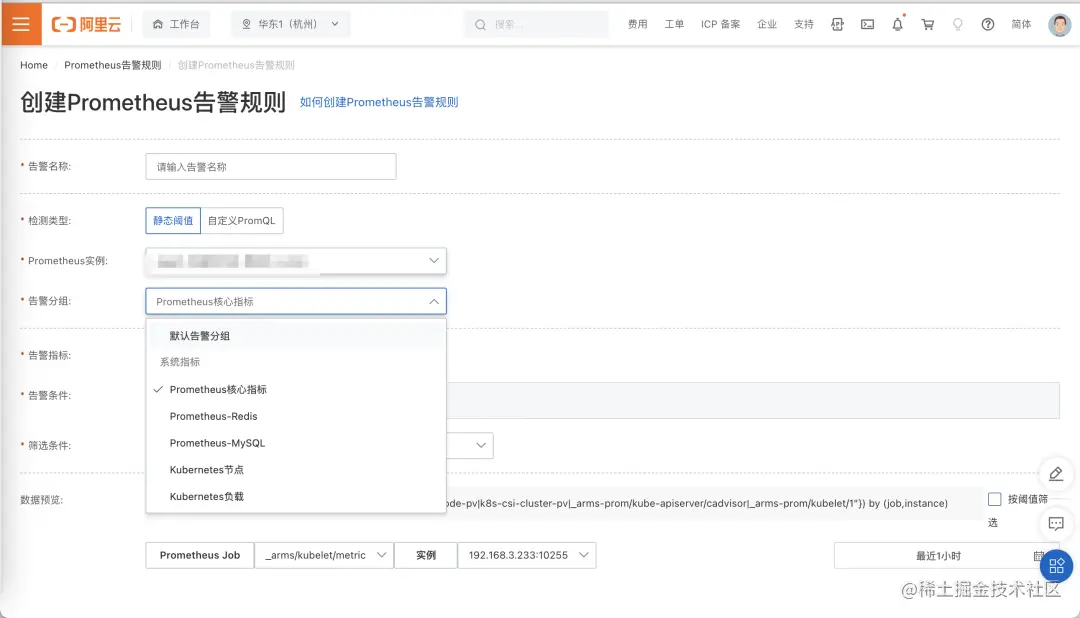The height and width of the screenshot is (618, 1080).
Task: Click the 实例 button
Action: (426, 555)
